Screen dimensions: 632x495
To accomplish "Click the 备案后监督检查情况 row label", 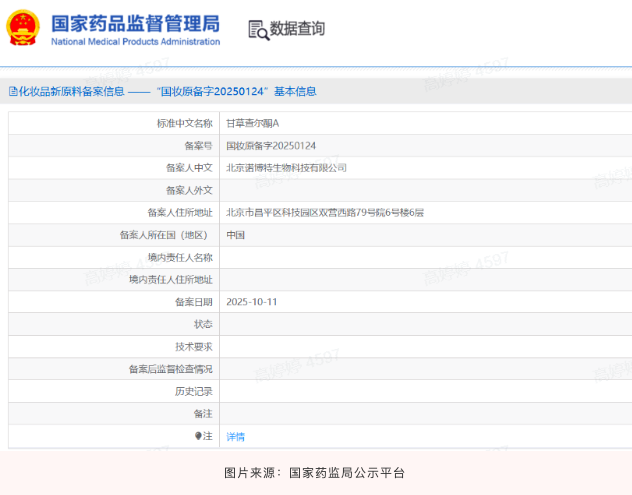I will coord(171,369).
